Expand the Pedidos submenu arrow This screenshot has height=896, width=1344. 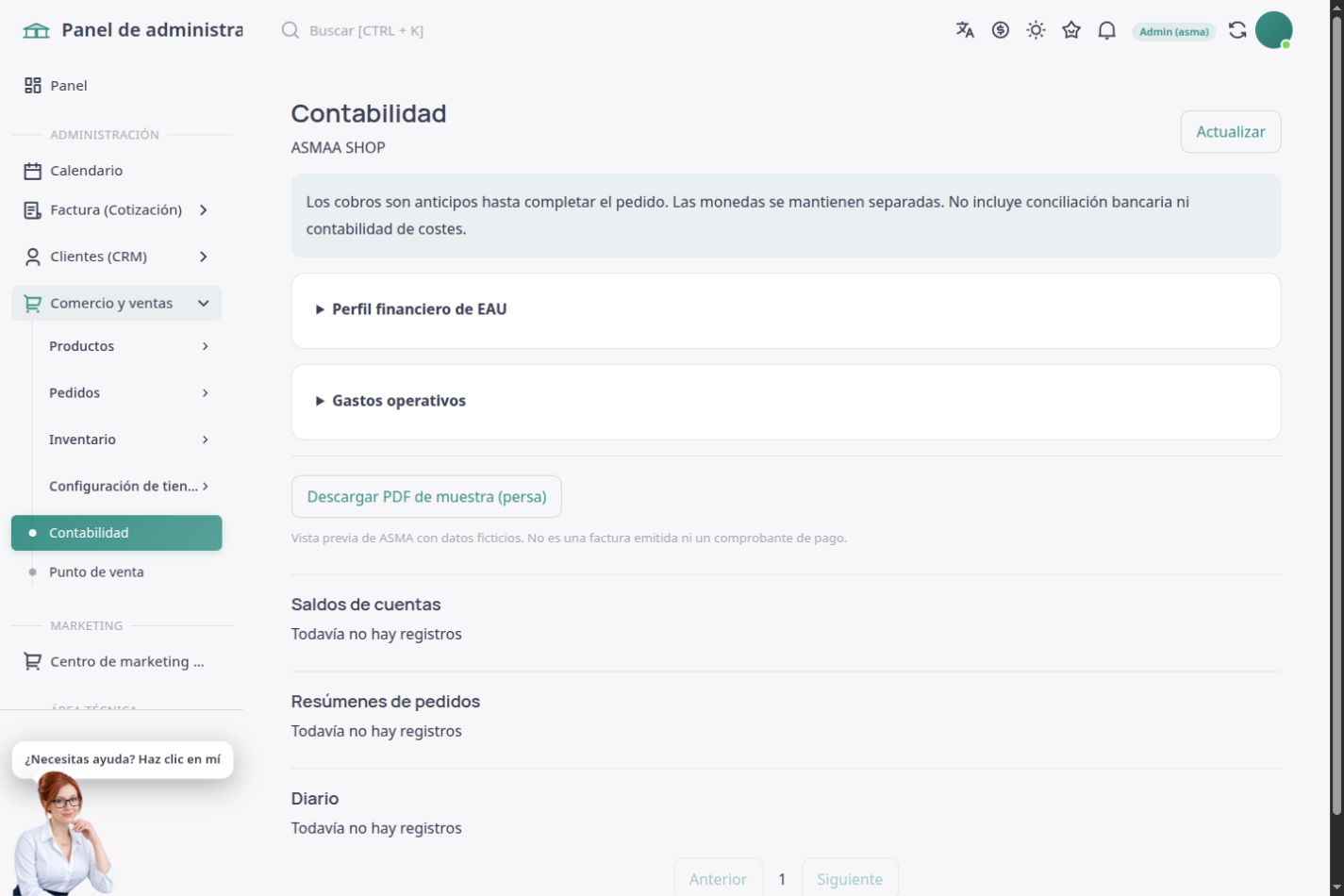coord(205,393)
